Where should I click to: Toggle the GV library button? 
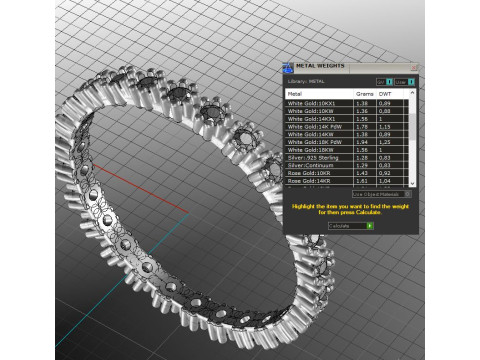384,82
